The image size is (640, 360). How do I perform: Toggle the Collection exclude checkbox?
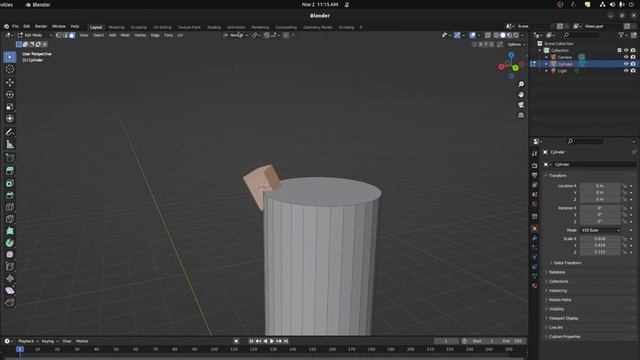(619, 50)
